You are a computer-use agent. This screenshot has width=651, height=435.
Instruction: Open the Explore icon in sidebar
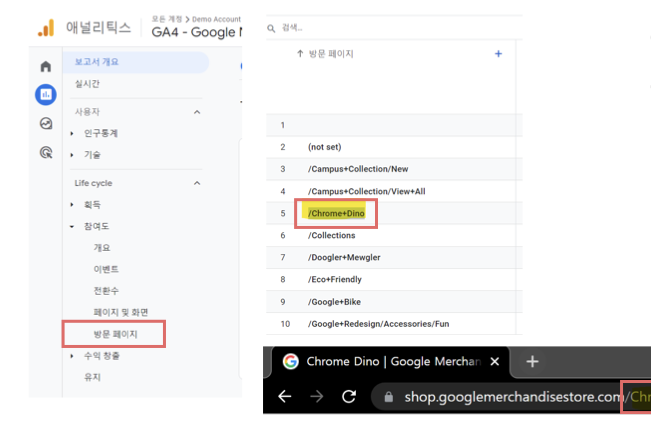(46, 123)
